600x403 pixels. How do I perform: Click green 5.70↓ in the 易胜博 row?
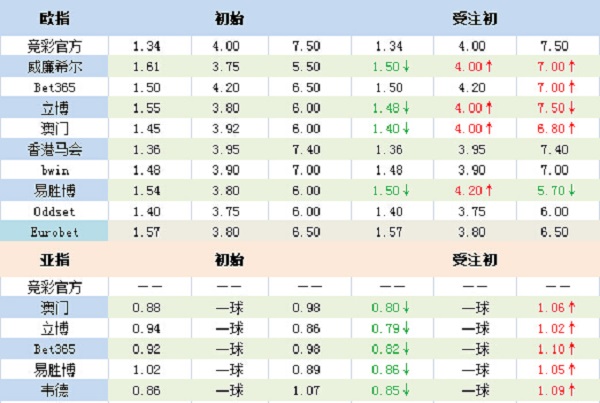tap(556, 191)
